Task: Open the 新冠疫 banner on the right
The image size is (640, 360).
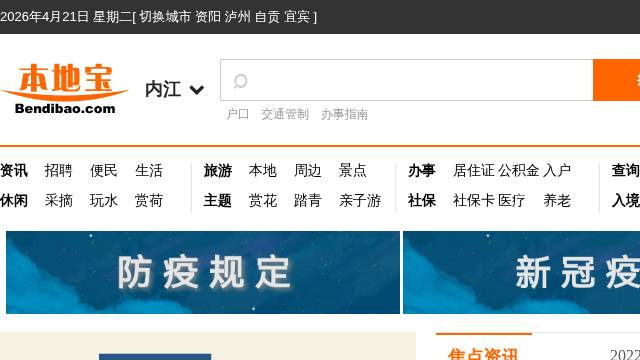Action: (x=522, y=272)
